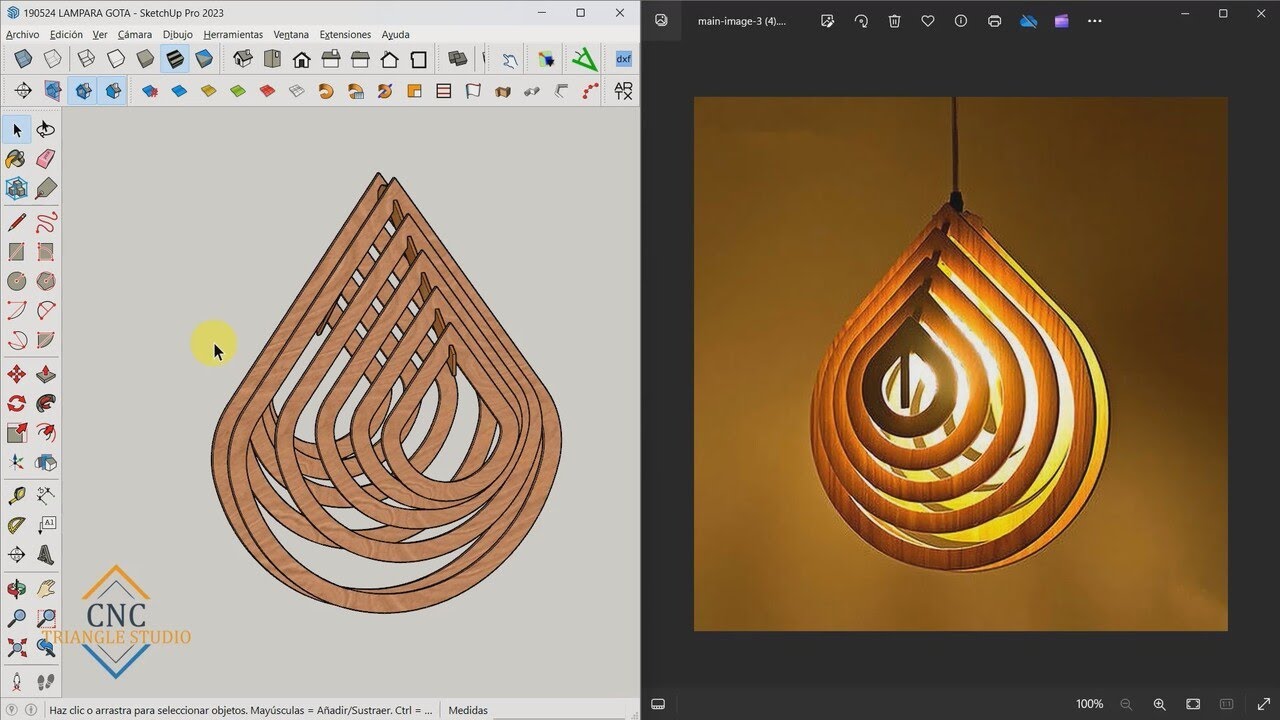Choose the Paint Bucket tool
The width and height of the screenshot is (1280, 720).
click(x=17, y=159)
